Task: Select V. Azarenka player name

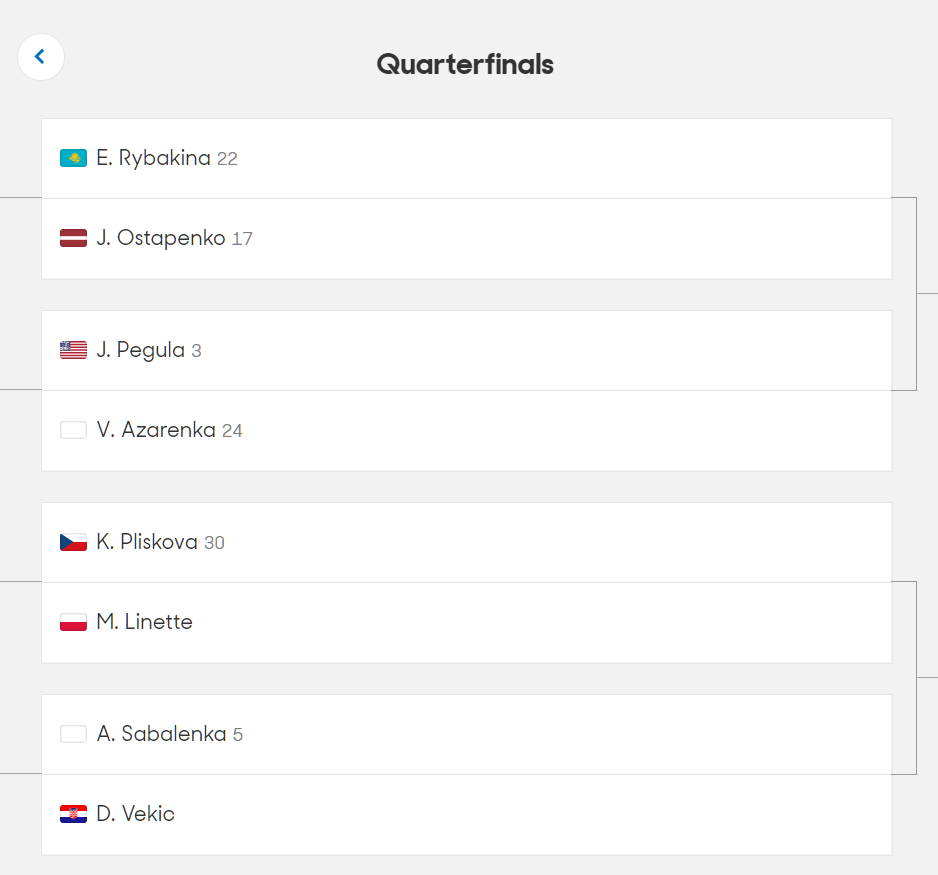Action: click(x=156, y=430)
